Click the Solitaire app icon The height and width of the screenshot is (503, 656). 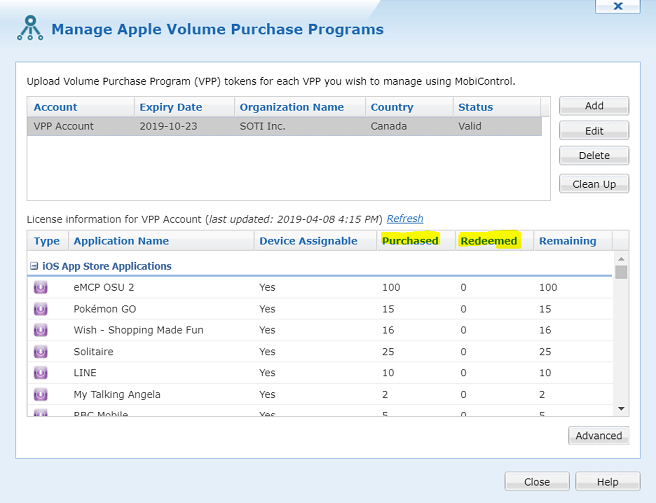41,352
